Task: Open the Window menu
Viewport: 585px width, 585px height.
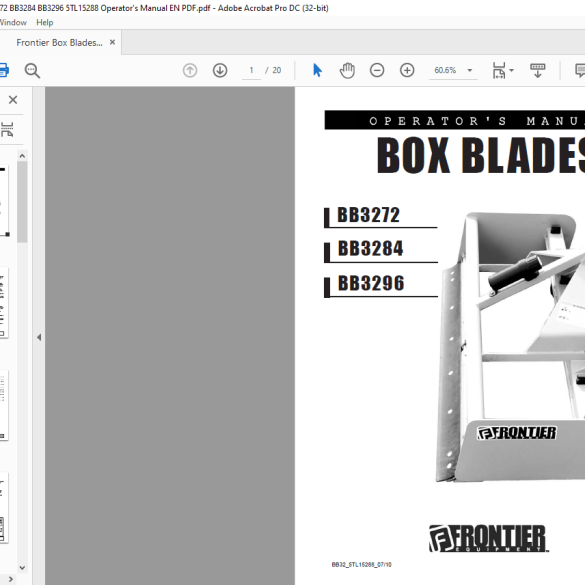Action: tap(13, 22)
